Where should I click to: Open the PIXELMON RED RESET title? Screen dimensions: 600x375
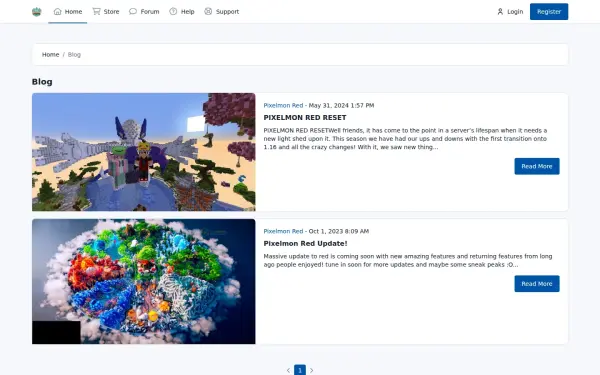[305, 117]
